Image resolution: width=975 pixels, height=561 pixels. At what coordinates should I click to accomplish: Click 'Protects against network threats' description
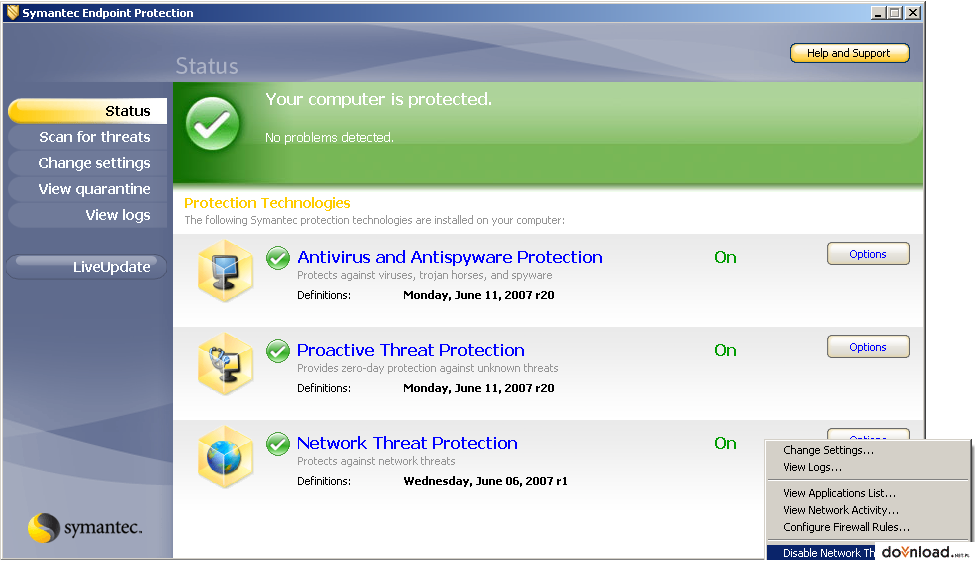pos(376,461)
